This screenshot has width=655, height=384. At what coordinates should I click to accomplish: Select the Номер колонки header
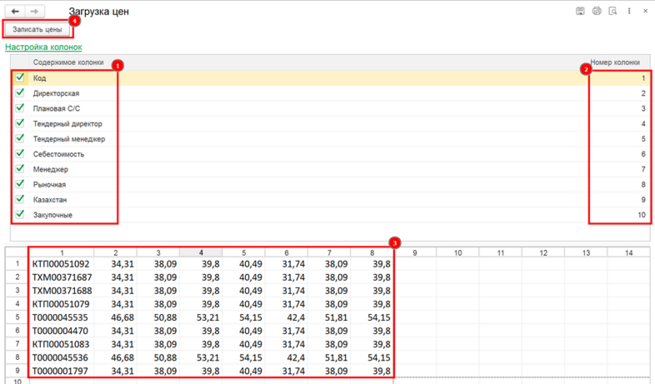[x=615, y=62]
